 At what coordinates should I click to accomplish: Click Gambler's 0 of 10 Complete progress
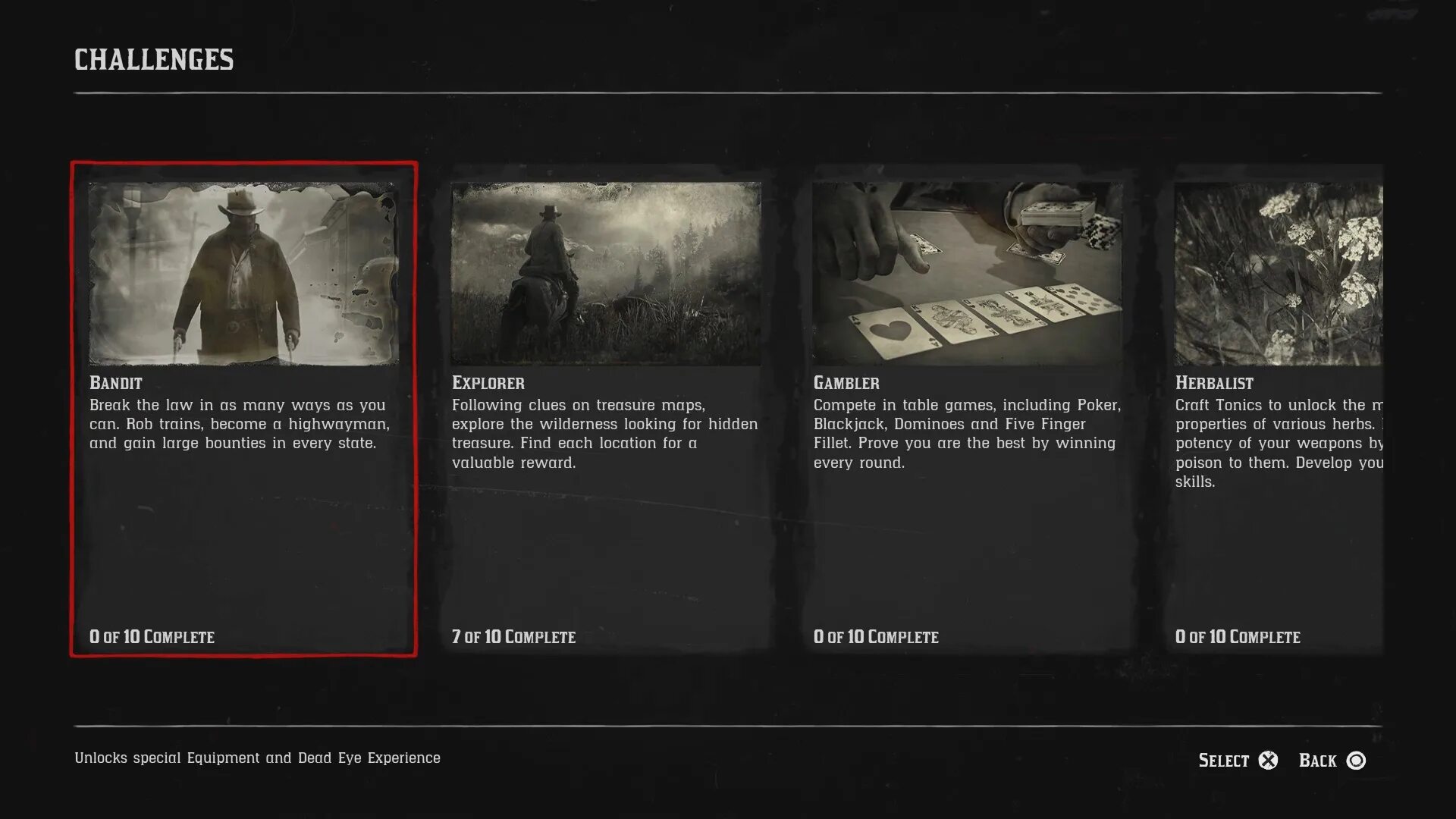coord(876,637)
